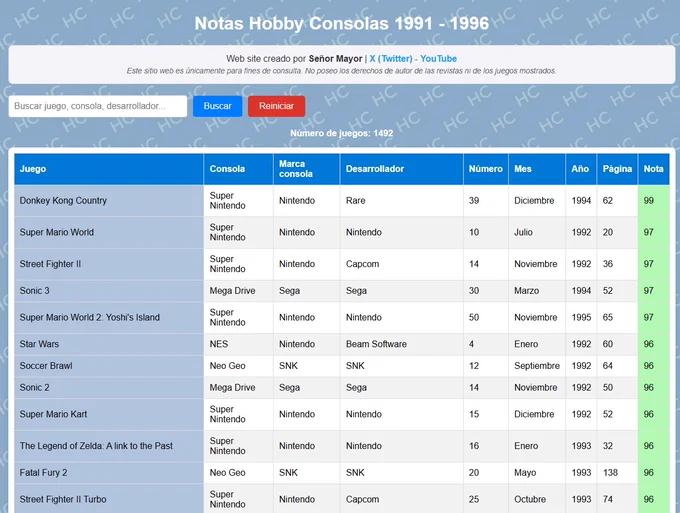680x513 pixels.
Task: Click Mayo month in Fatal Fury 2 row
Action: (x=537, y=473)
